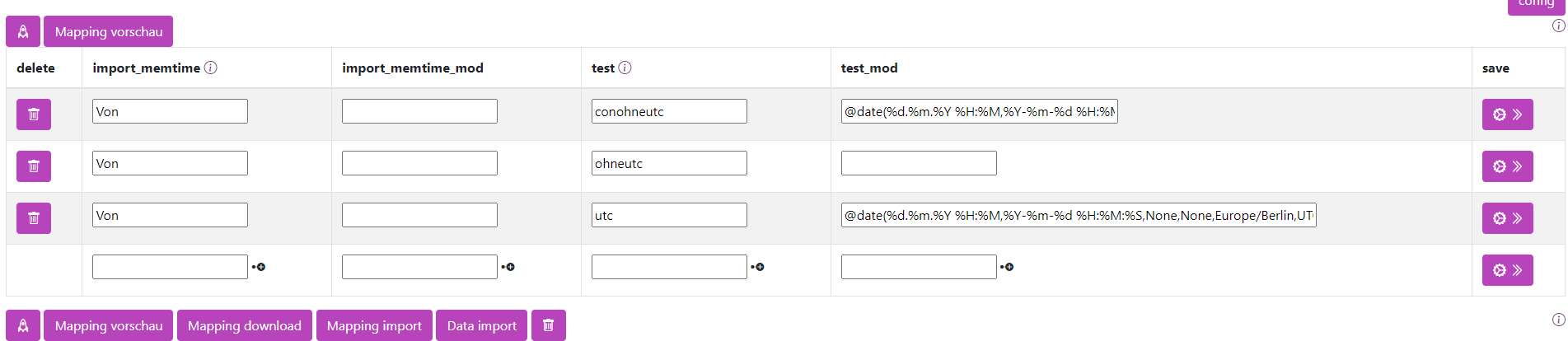Click Data import button
1568x341 pixels.
click(x=482, y=325)
